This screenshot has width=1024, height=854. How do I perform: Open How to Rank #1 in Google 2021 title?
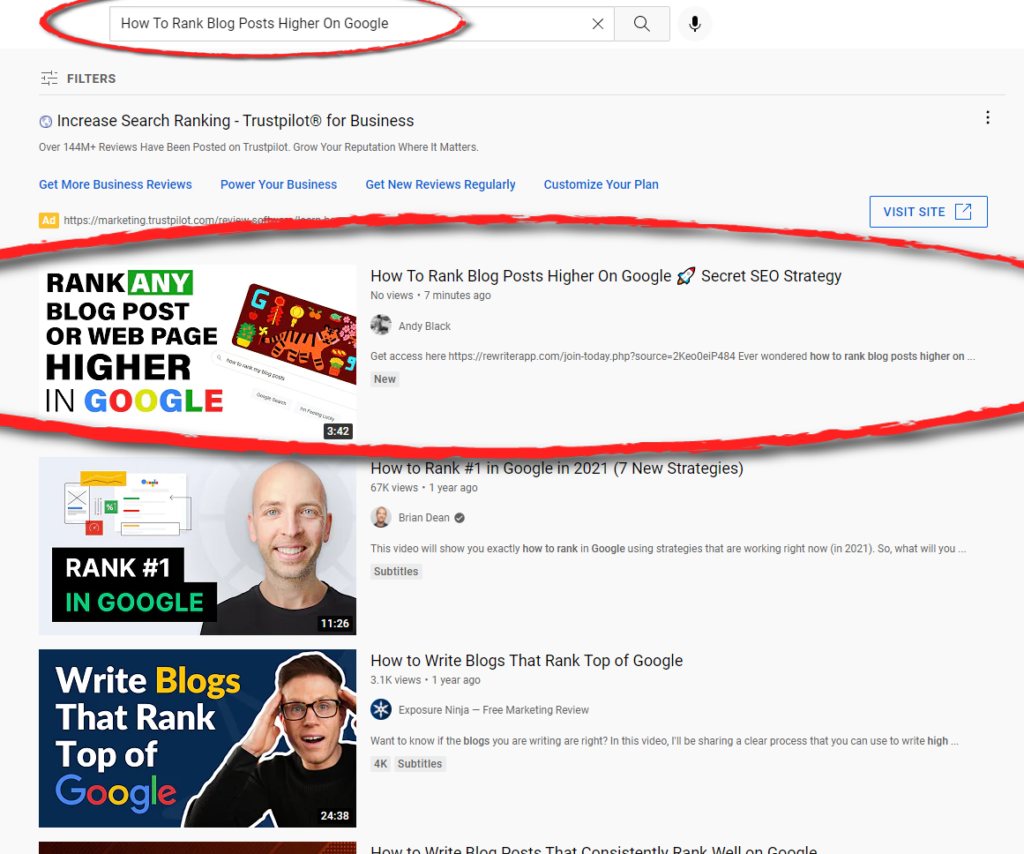tap(556, 468)
